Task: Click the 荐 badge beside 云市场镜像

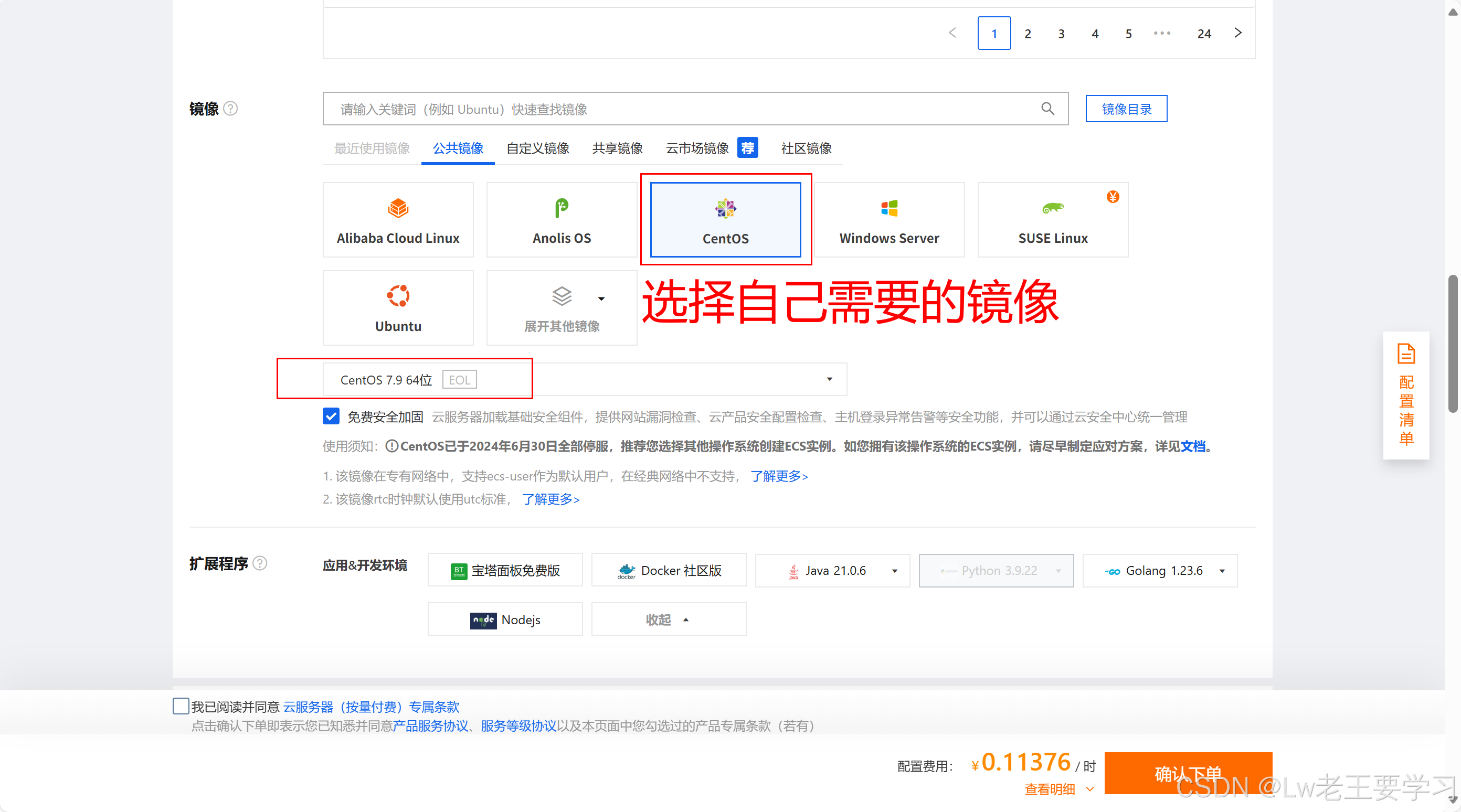Action: click(747, 148)
